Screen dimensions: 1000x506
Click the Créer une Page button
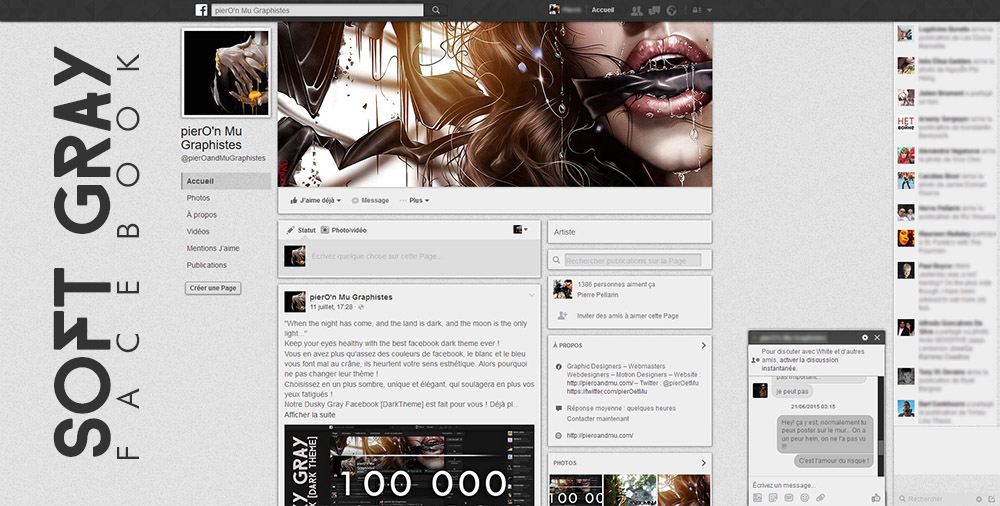coord(213,288)
